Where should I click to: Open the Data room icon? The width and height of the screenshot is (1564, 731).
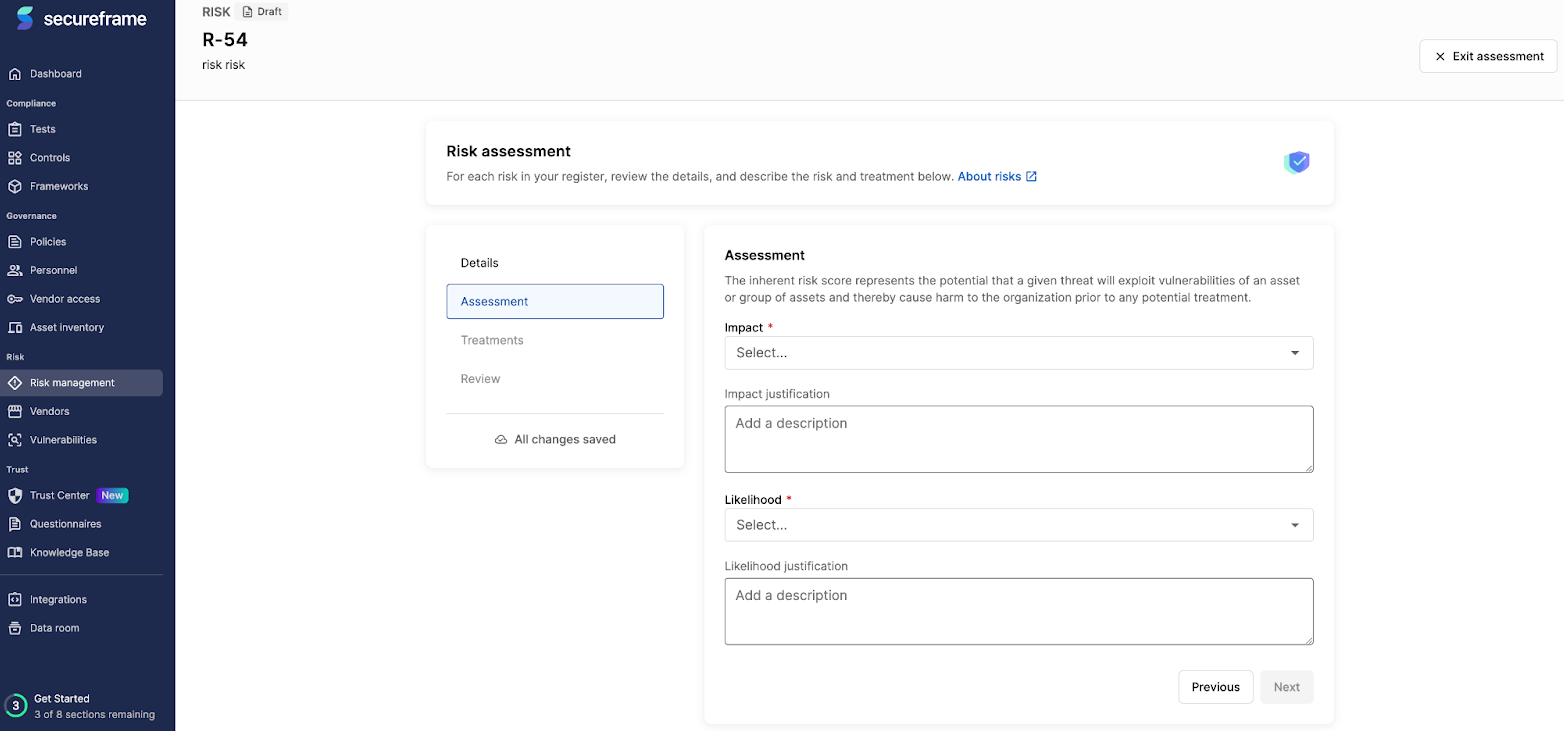[15, 628]
